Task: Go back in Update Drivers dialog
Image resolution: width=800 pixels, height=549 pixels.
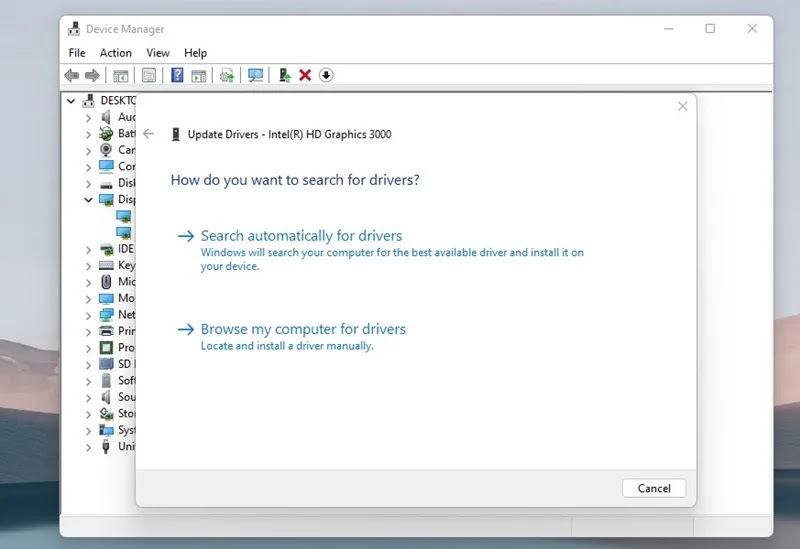Action: click(148, 134)
